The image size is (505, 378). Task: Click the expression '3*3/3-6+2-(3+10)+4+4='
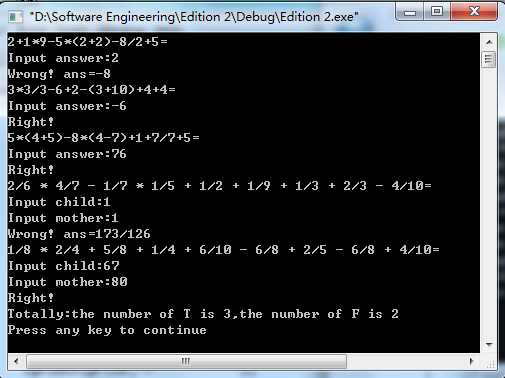pyautogui.click(x=92, y=90)
